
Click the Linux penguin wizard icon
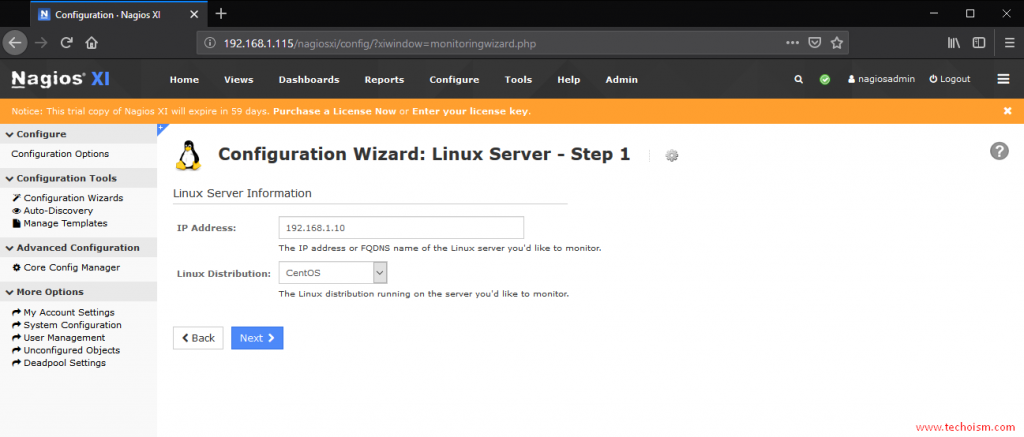click(189, 155)
